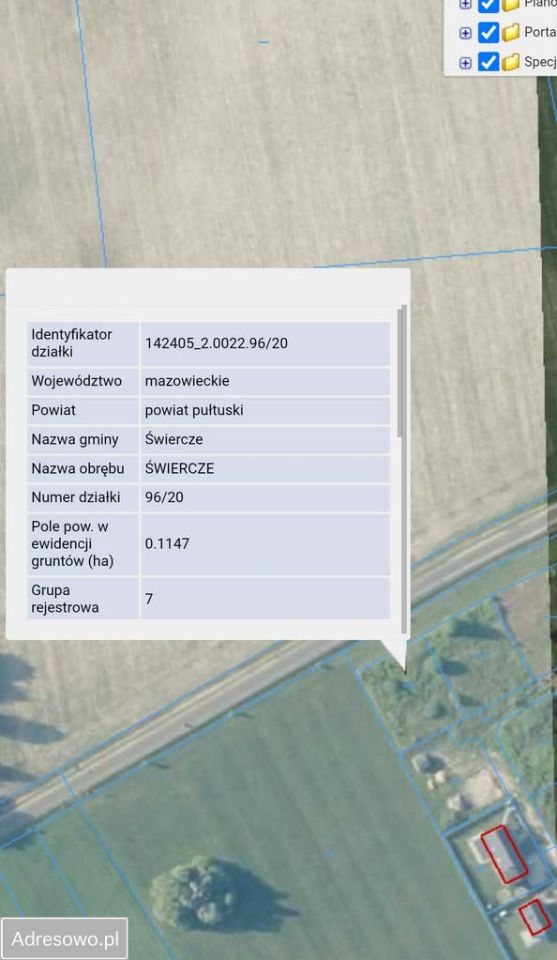The image size is (557, 960).
Task: Expand the Porta layer group
Action: (465, 33)
